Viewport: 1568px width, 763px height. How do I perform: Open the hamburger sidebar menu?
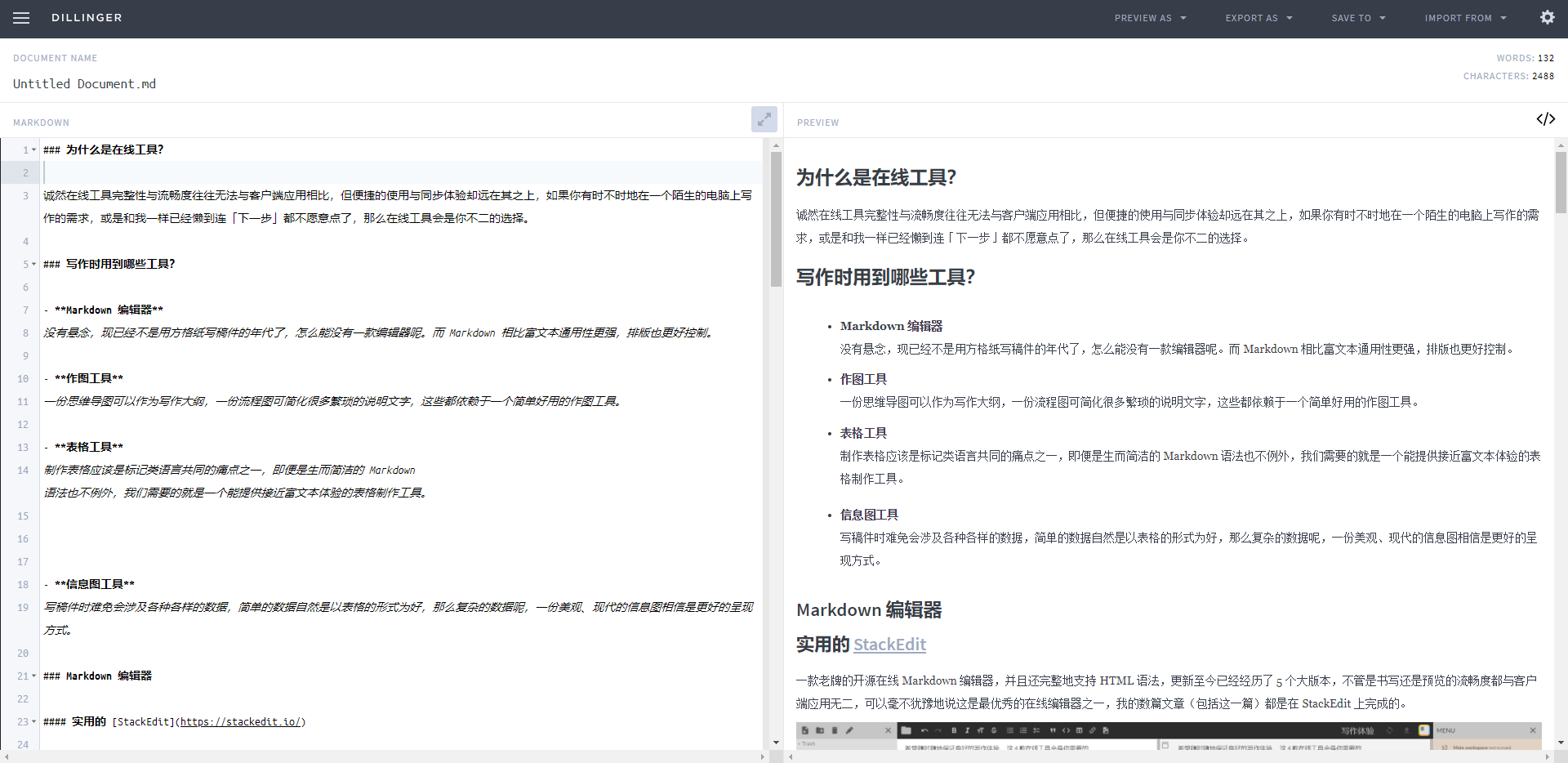(x=21, y=18)
